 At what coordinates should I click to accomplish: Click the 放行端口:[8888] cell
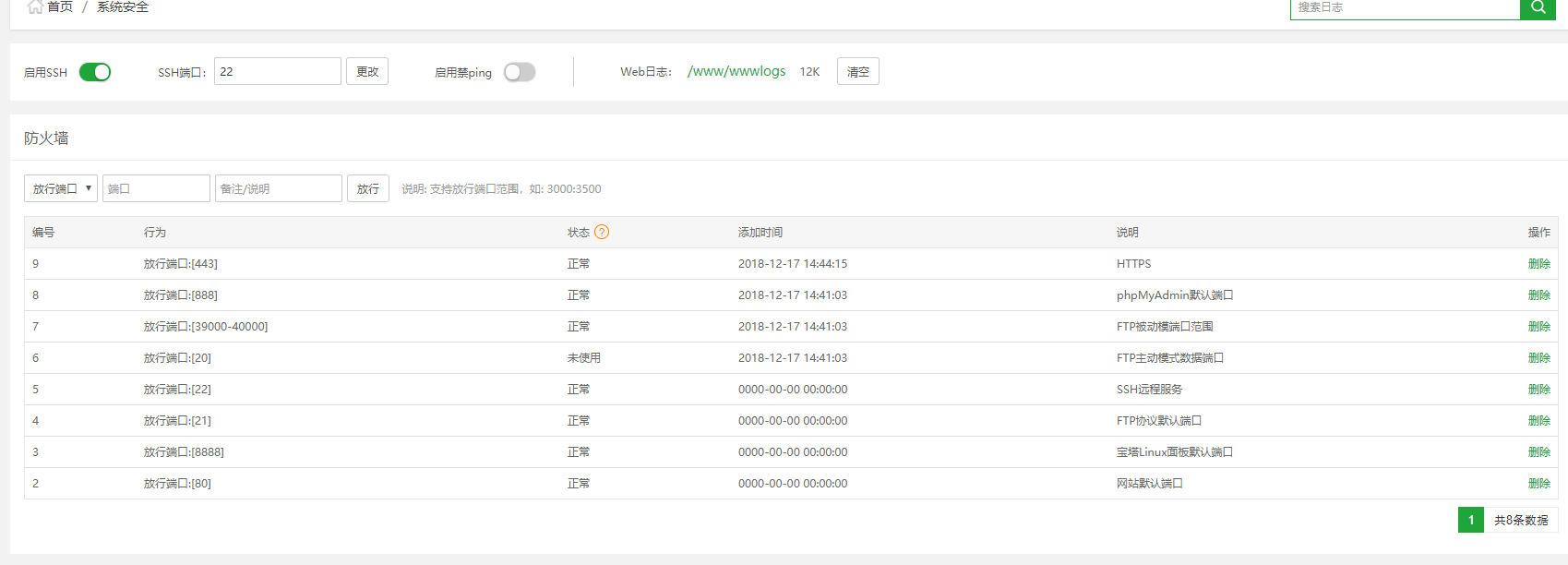pyautogui.click(x=184, y=451)
